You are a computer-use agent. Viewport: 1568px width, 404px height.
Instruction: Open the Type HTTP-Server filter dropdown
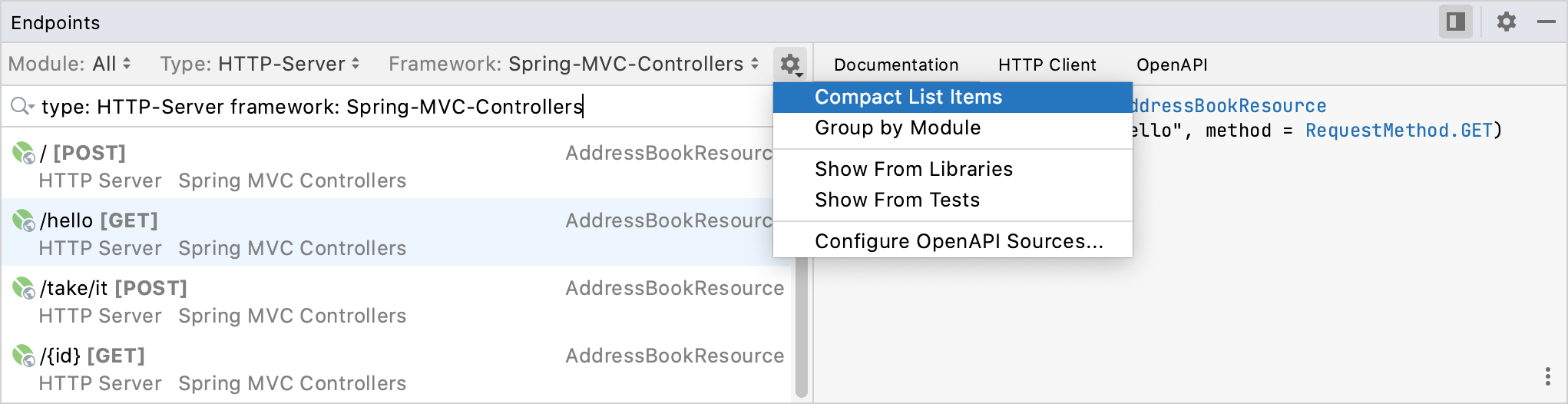(x=260, y=64)
